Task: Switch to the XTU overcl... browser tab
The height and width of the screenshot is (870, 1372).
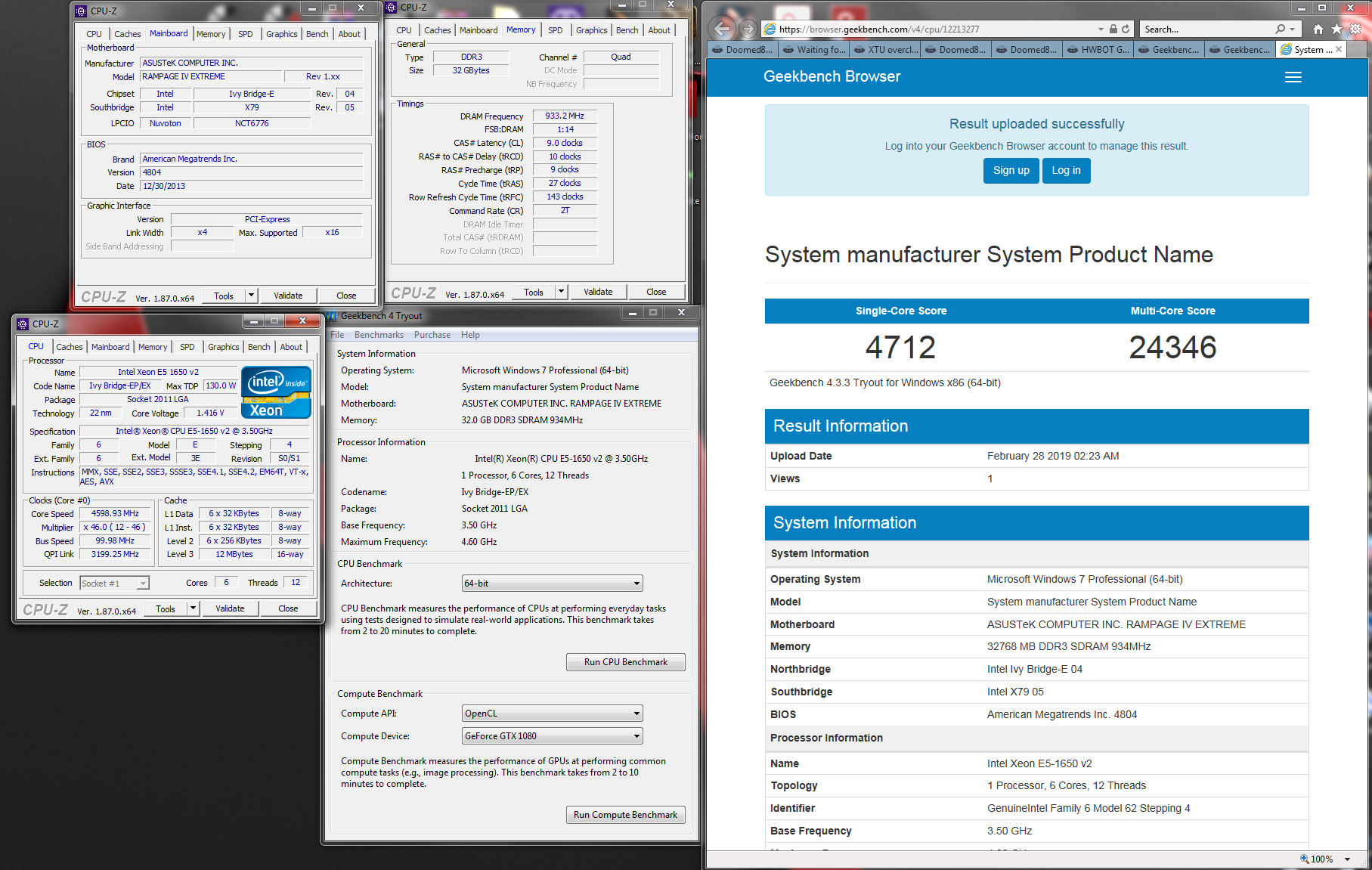Action: 885,49
